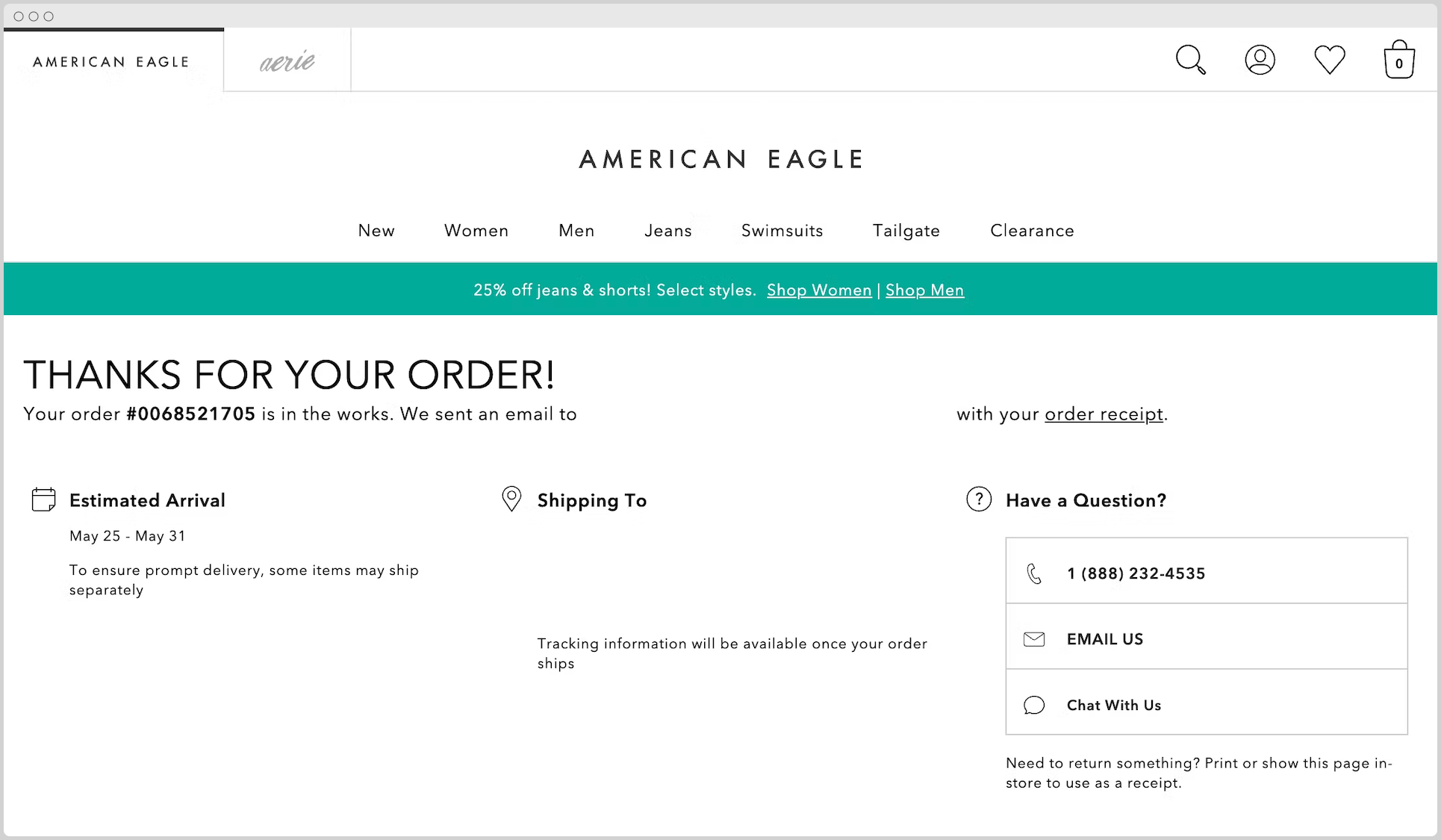Click the calendar icon beside Estimated Arrival
1441x840 pixels.
click(x=43, y=499)
